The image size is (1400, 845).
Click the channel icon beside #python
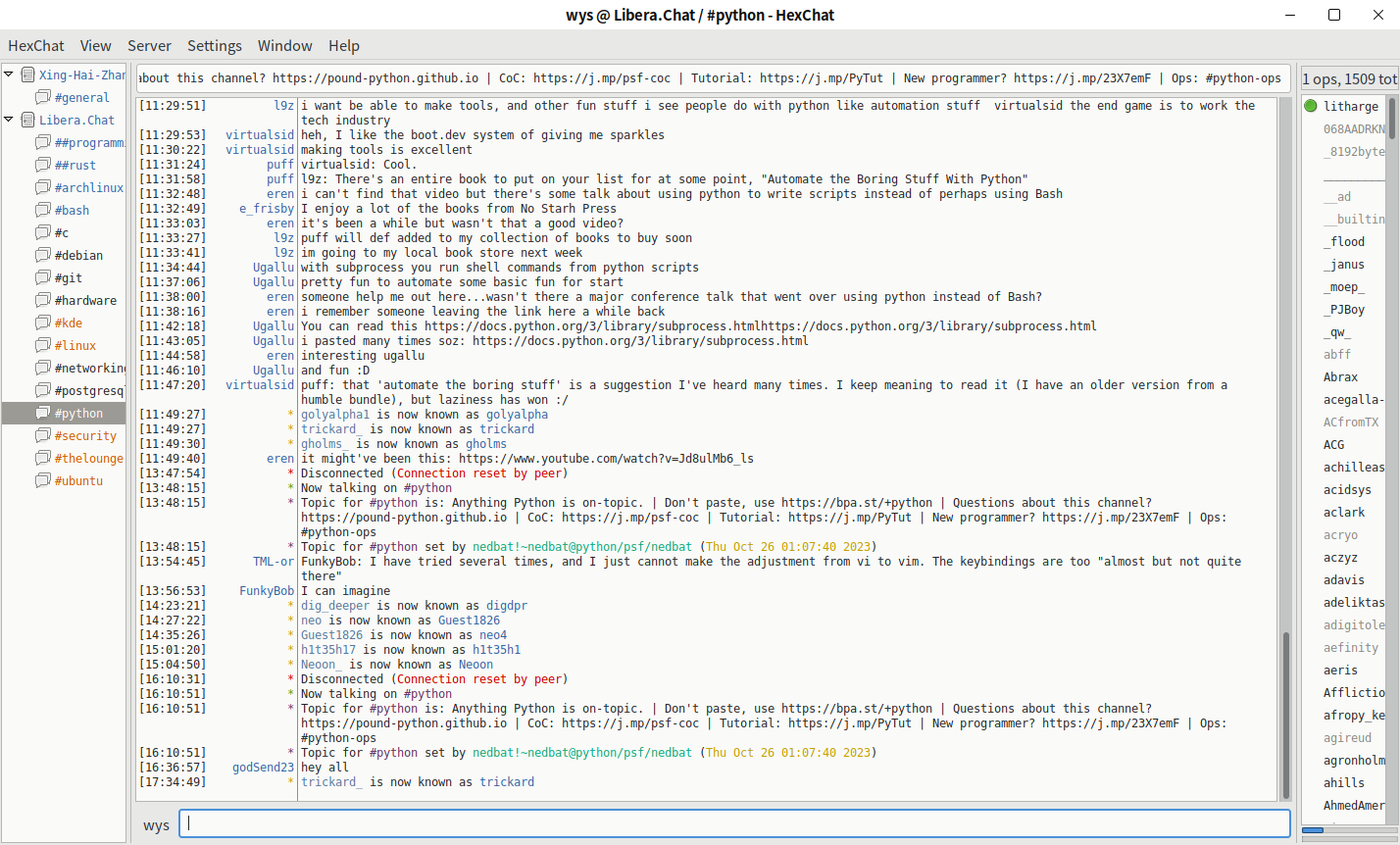(43, 414)
